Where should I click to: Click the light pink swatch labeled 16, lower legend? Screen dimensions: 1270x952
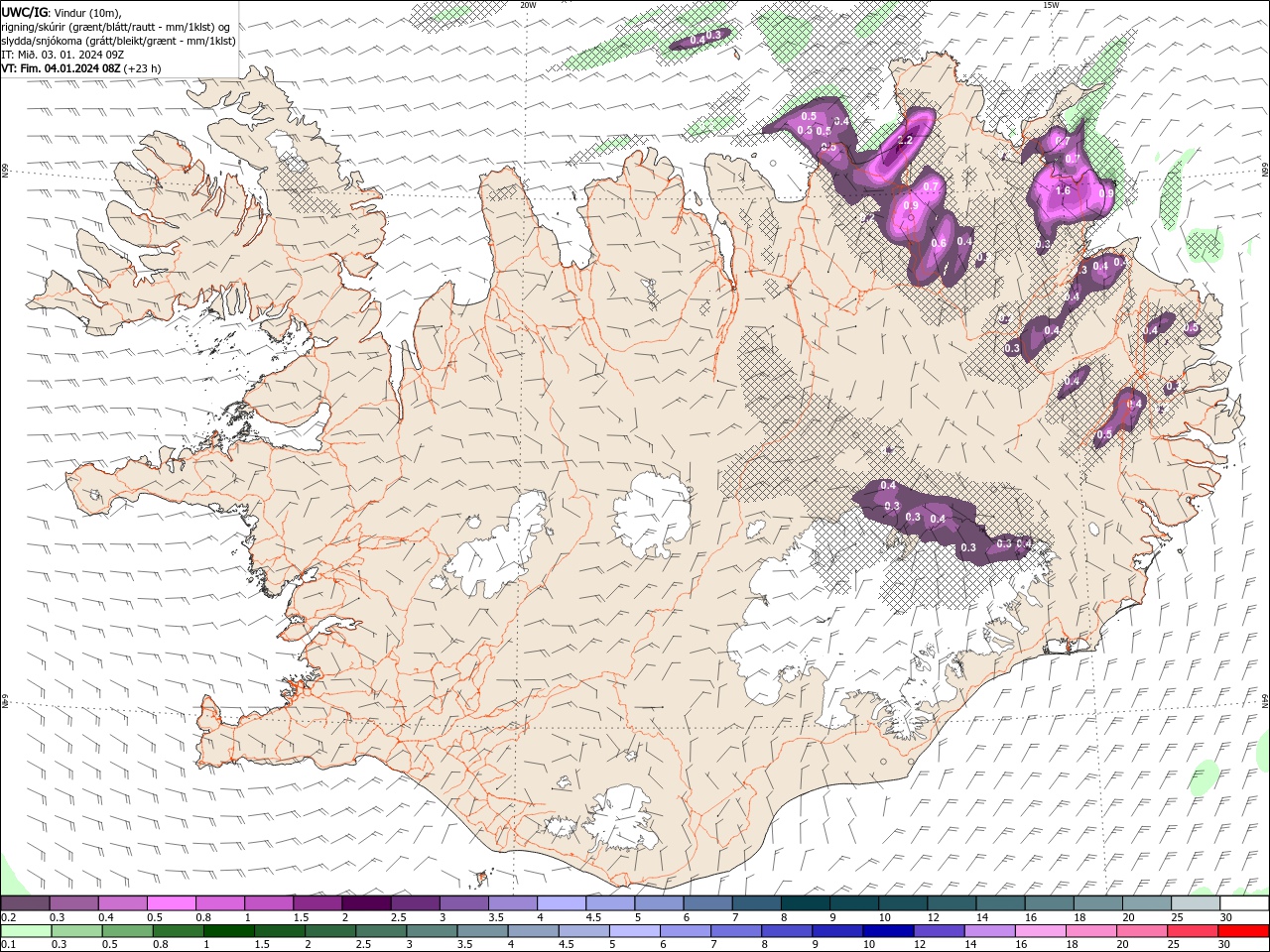pyautogui.click(x=1040, y=931)
